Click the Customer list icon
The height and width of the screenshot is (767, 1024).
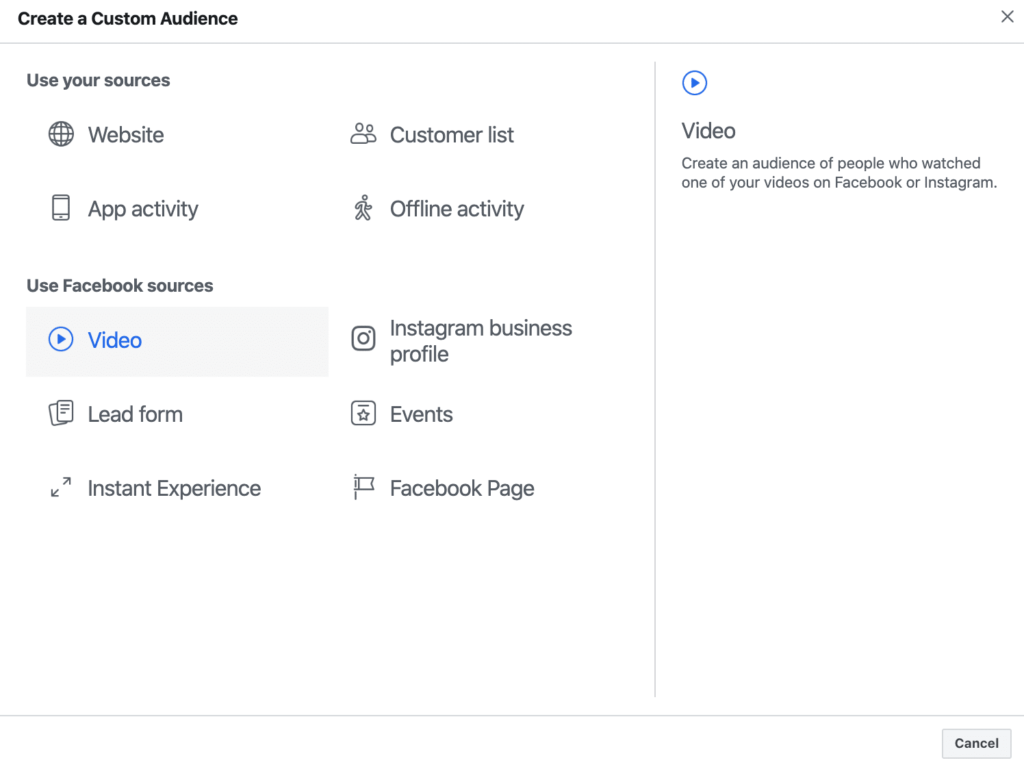pos(363,133)
